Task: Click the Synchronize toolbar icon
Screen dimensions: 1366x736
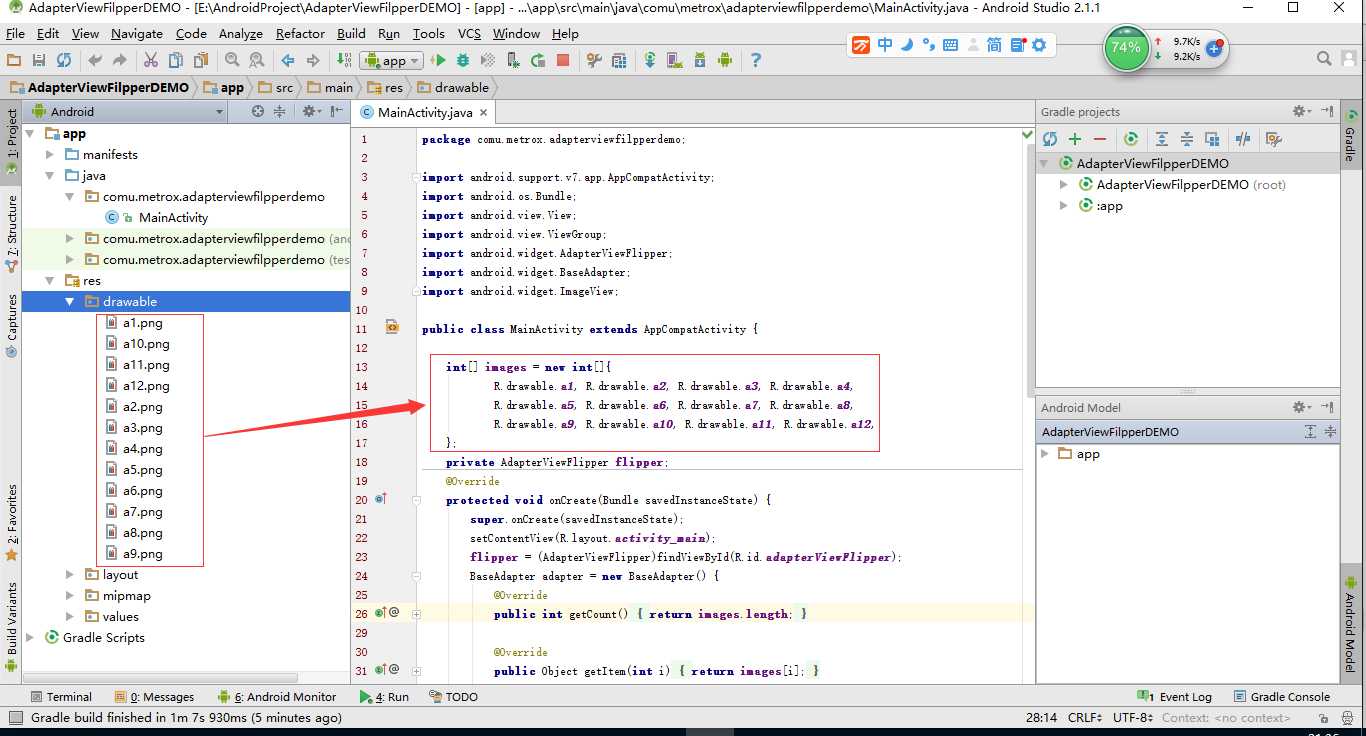Action: click(x=64, y=60)
